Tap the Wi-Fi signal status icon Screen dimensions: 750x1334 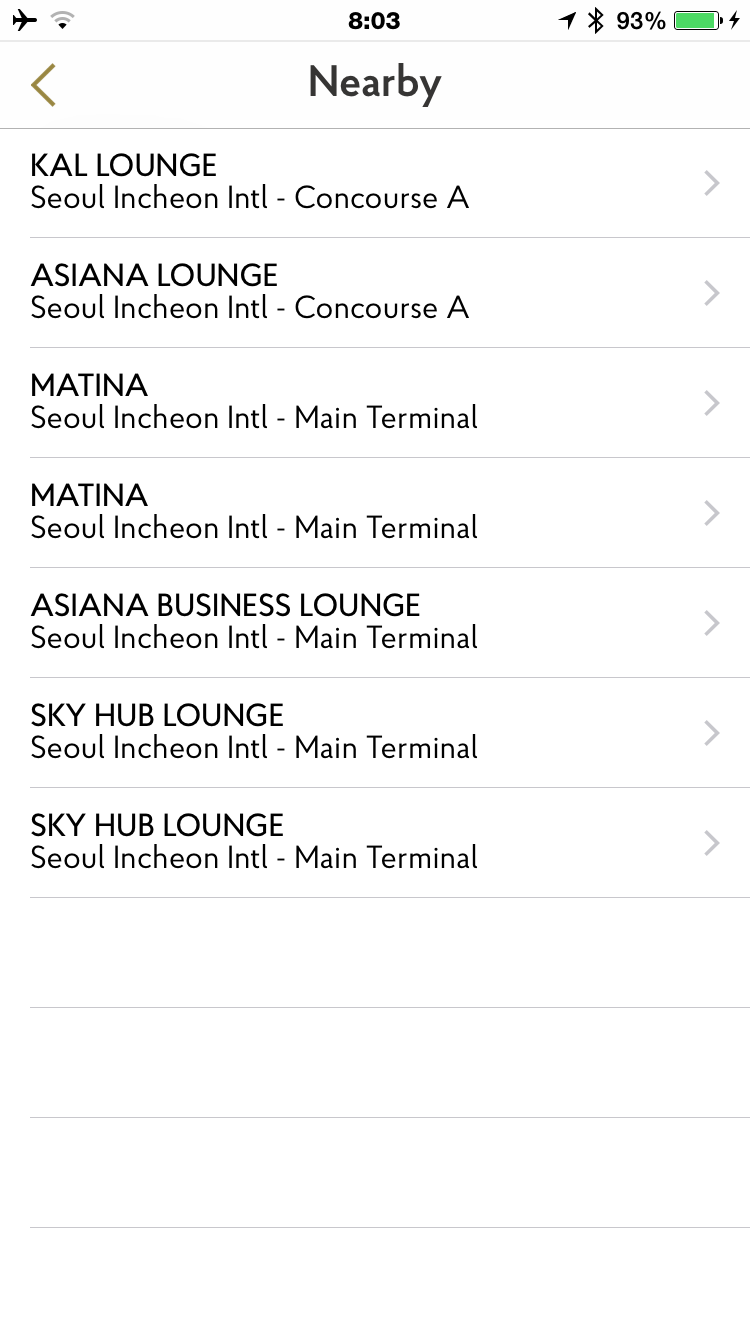[63, 20]
